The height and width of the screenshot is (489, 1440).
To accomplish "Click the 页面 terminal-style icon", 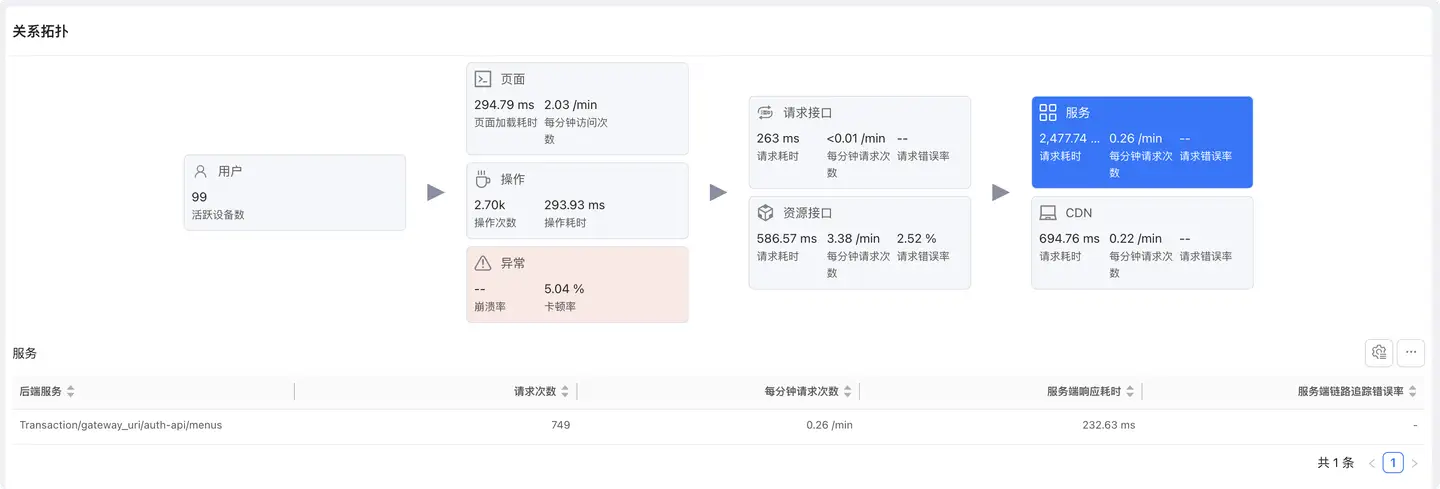I will coord(483,79).
